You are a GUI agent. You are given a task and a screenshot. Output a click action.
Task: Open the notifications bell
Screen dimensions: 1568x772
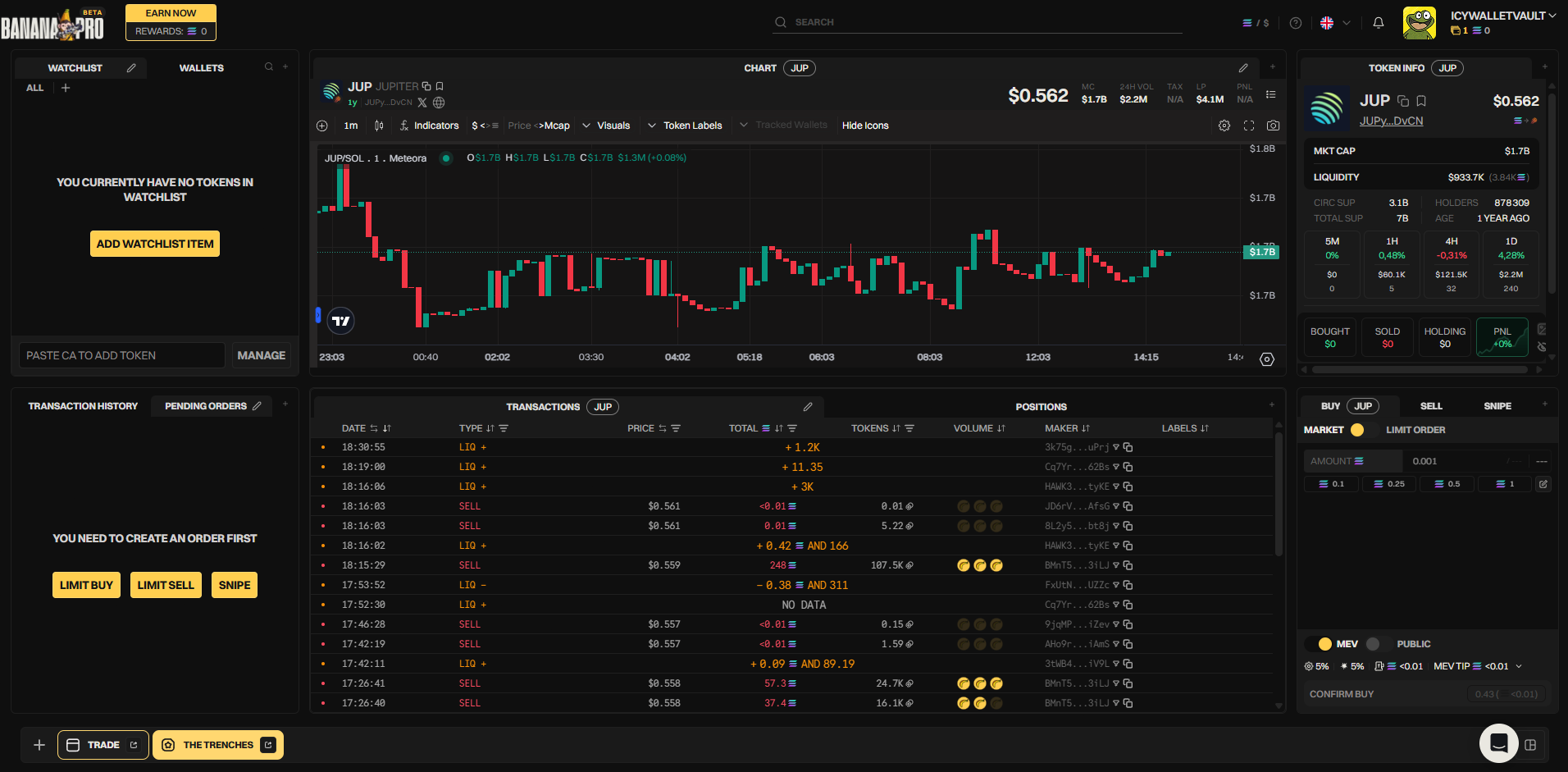1379,23
